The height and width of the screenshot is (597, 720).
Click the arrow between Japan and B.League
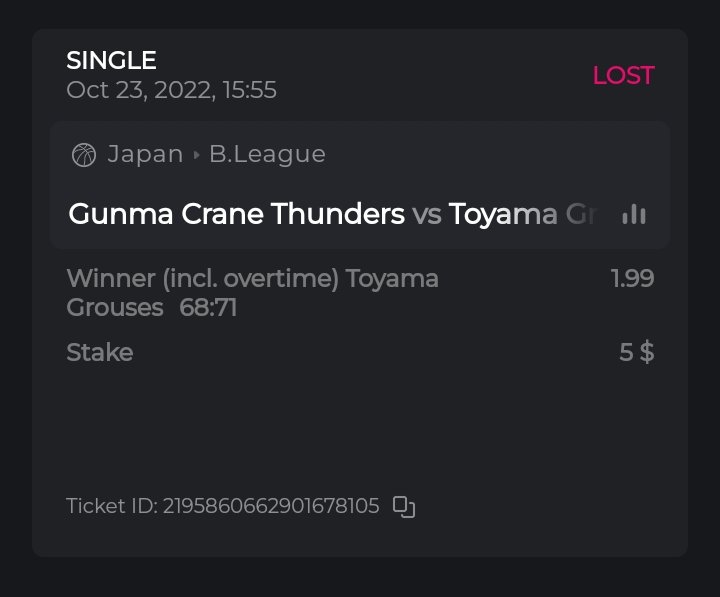pos(196,155)
